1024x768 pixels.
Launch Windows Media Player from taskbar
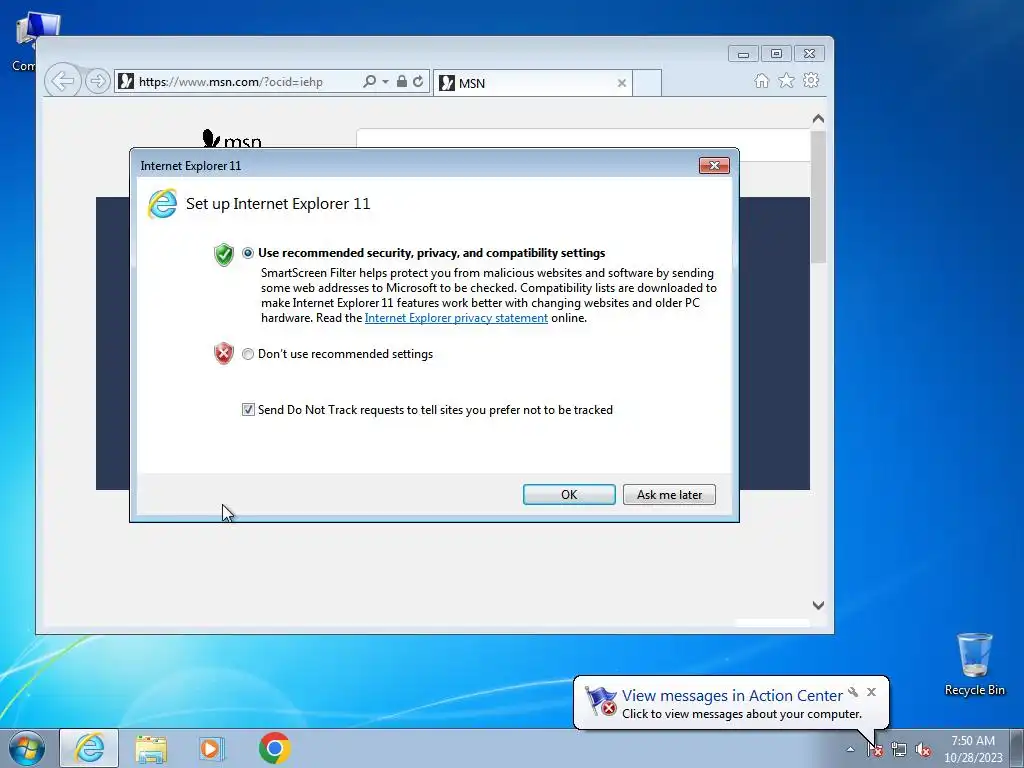point(212,748)
